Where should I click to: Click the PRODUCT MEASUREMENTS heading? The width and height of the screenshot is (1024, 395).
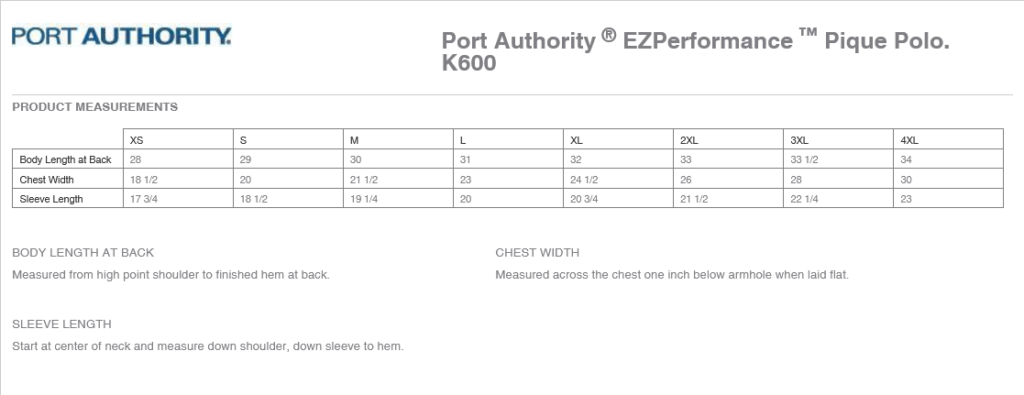pyautogui.click(x=95, y=107)
